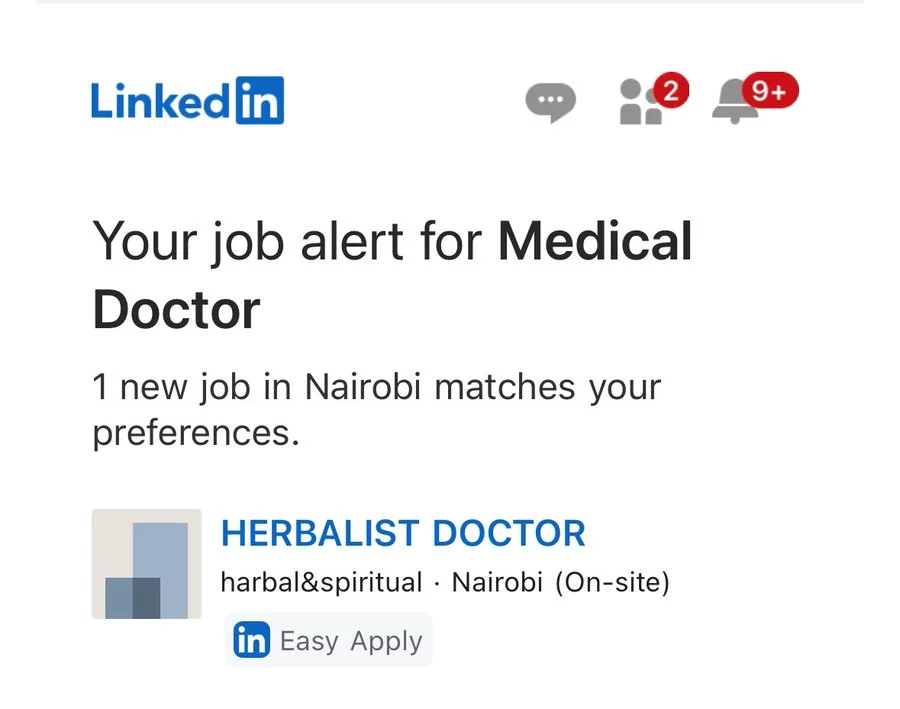The width and height of the screenshot is (900, 709).
Task: Click the "Nairobi (On-site)" location text
Action: tap(560, 582)
